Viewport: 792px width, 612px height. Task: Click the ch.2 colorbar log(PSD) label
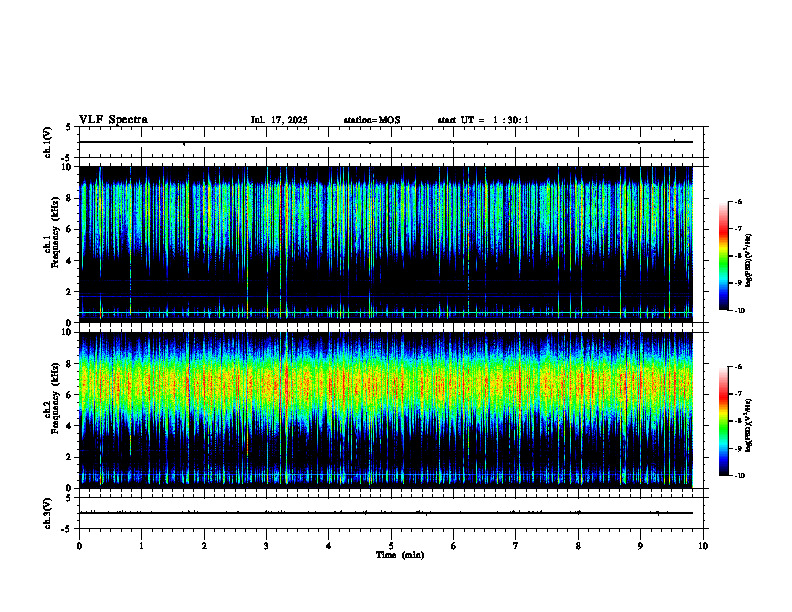click(748, 425)
